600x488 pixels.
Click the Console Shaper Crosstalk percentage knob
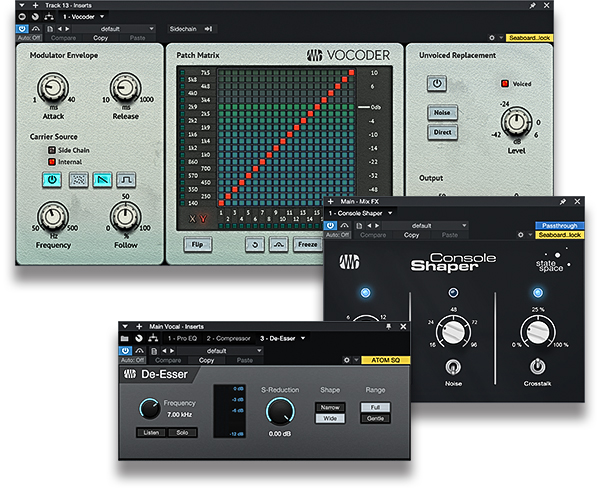click(x=538, y=331)
